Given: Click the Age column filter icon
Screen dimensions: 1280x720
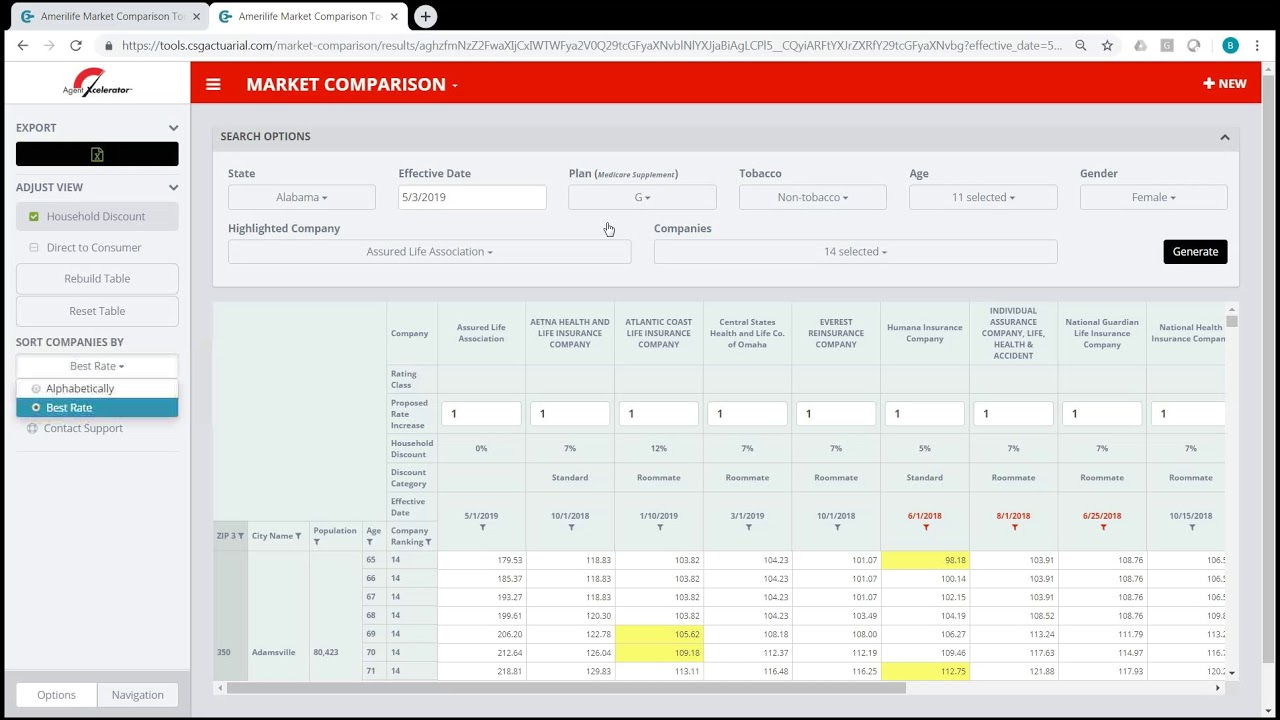Looking at the screenshot, I should (x=370, y=543).
